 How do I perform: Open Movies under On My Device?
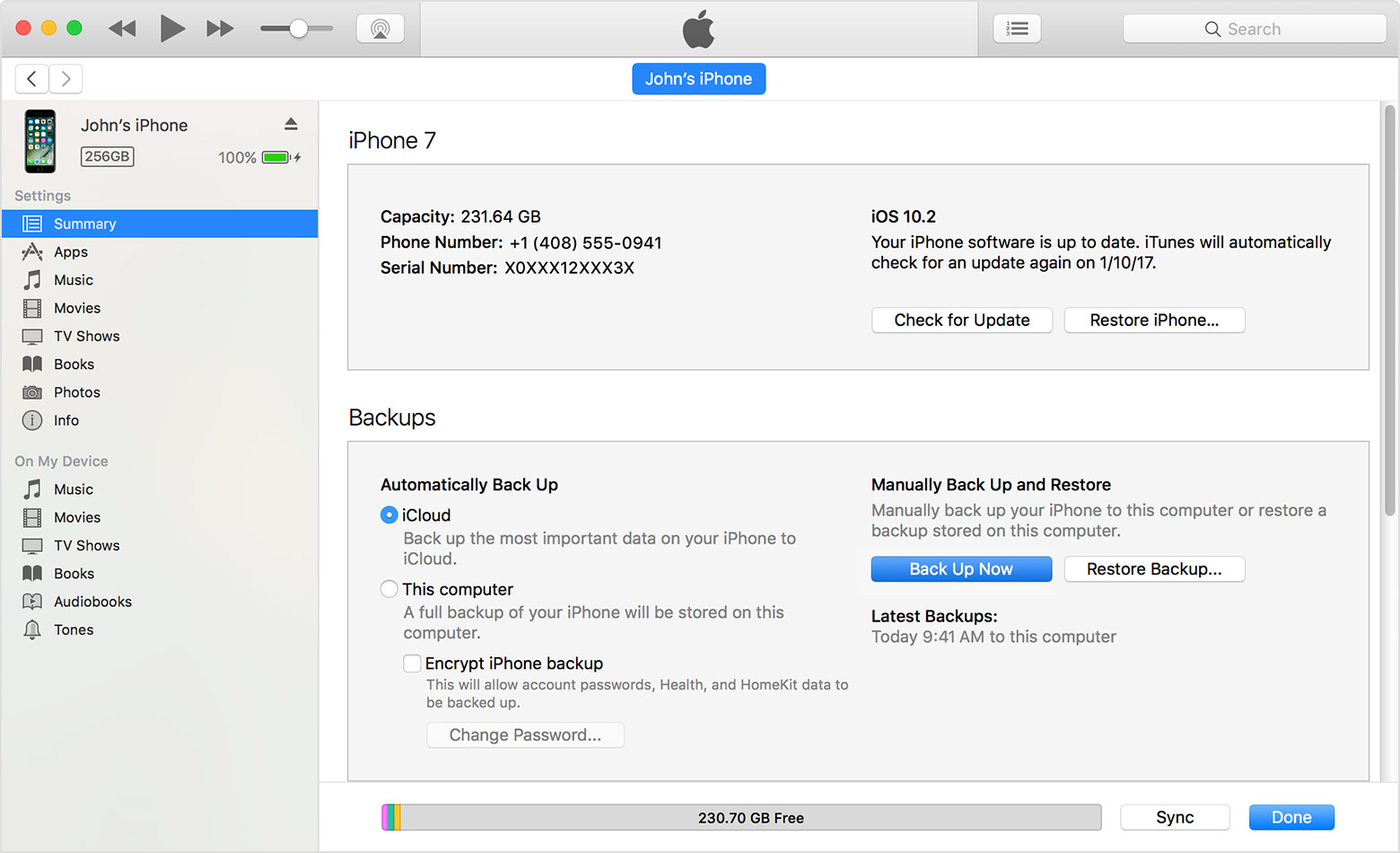160,517
